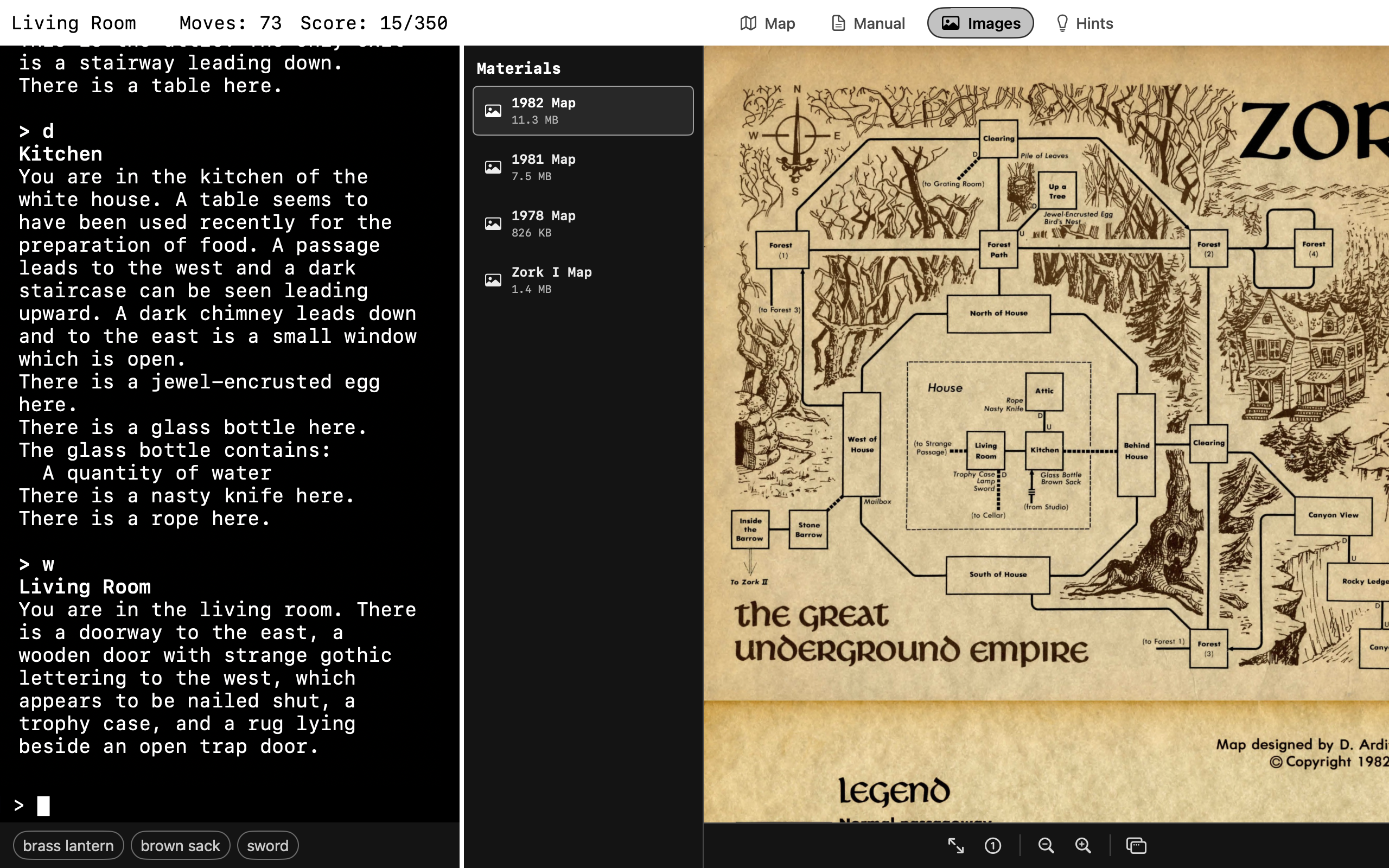This screenshot has height=868, width=1389.
Task: Click the image icon beside Zork I Map
Action: click(493, 279)
